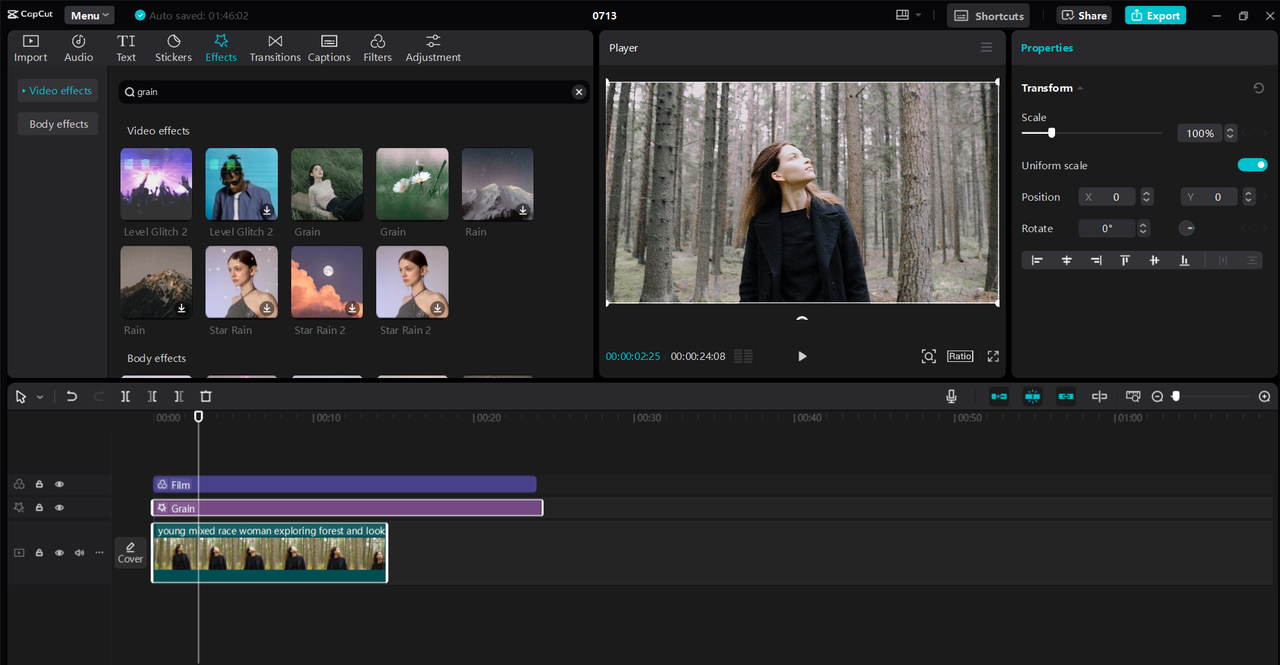Image resolution: width=1280 pixels, height=665 pixels.
Task: Delete selected clip with trash icon
Action: tap(206, 396)
